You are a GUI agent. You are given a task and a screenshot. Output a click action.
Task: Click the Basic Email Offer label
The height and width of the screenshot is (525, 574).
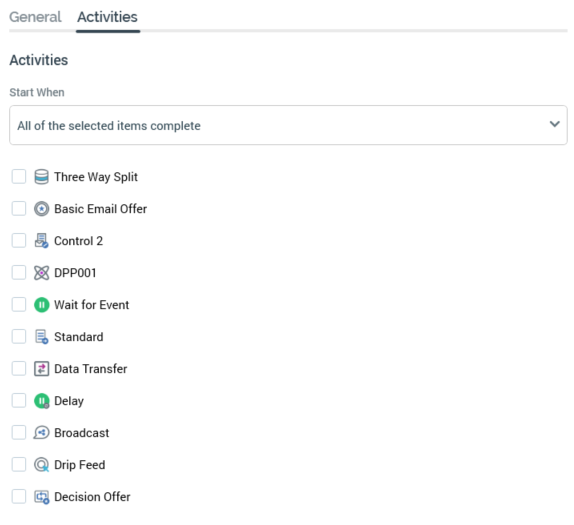pyautogui.click(x=100, y=209)
